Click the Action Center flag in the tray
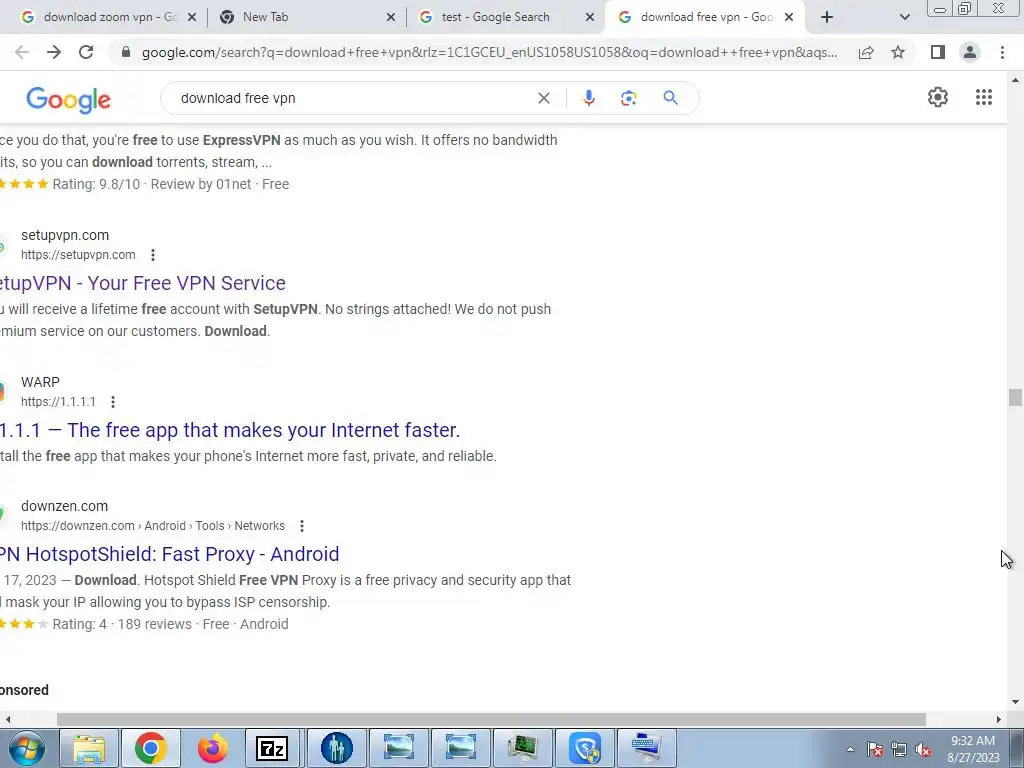 (875, 749)
